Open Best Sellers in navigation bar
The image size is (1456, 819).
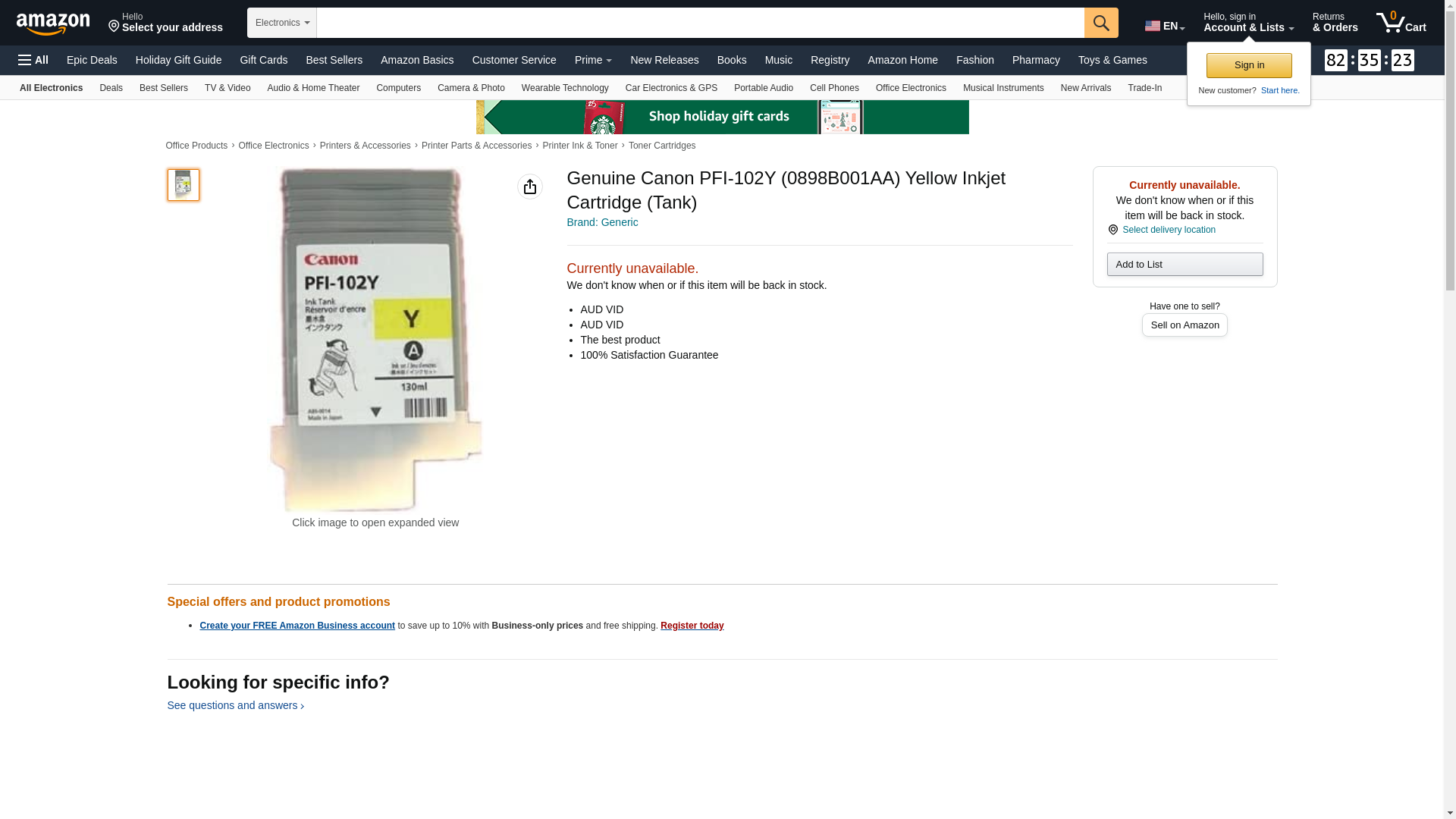point(334,60)
